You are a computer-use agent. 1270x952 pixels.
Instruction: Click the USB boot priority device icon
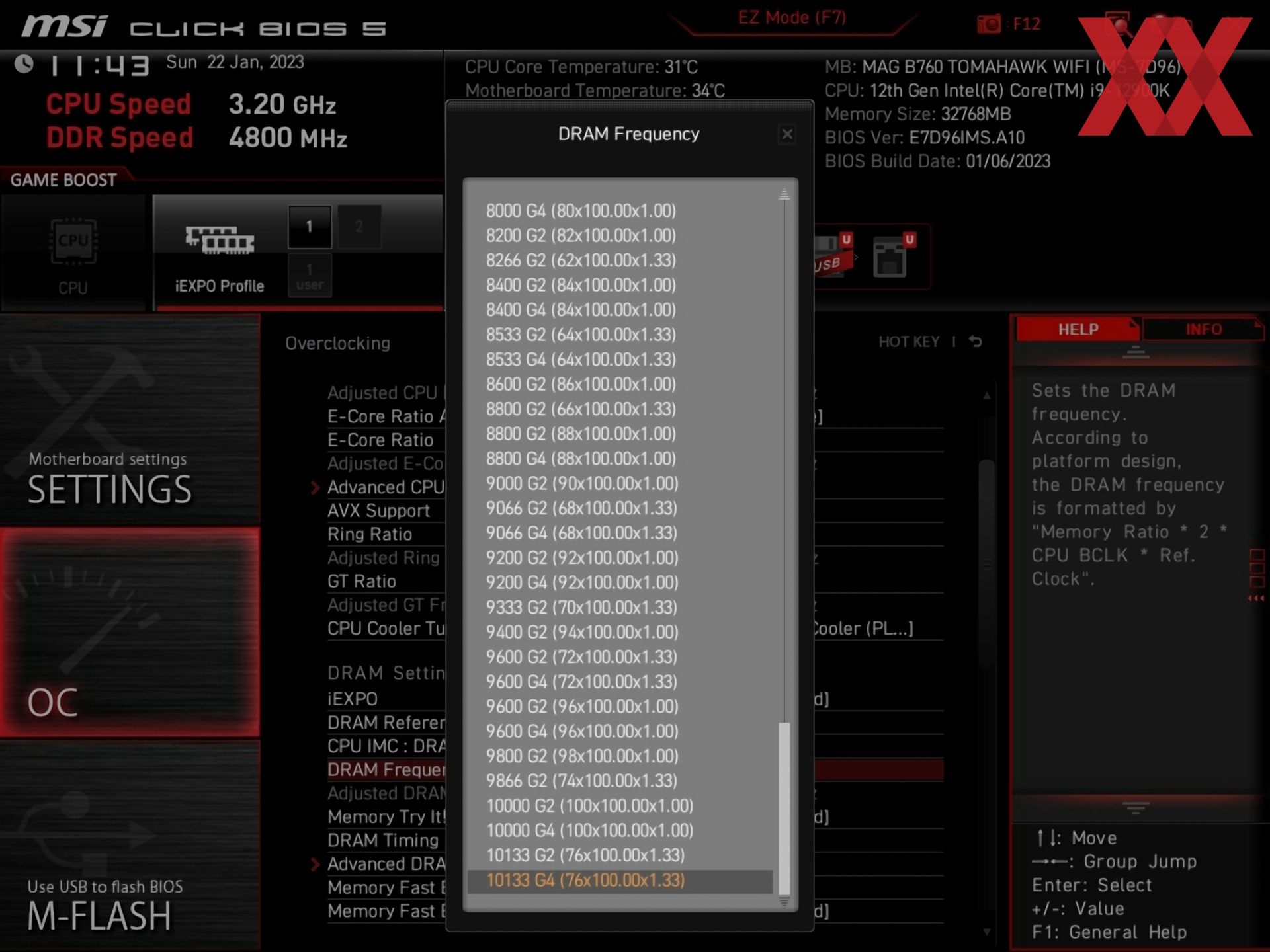(833, 257)
